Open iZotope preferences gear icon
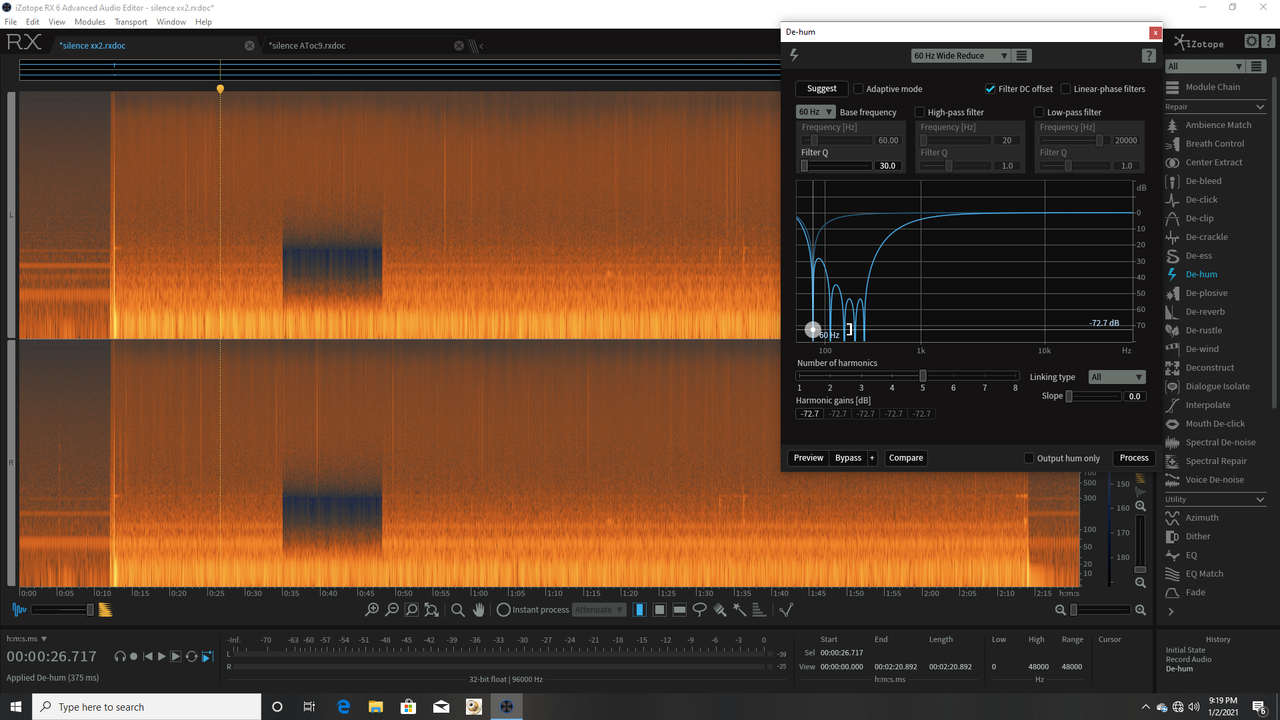Screen dimensions: 1280x720 click(x=1251, y=41)
